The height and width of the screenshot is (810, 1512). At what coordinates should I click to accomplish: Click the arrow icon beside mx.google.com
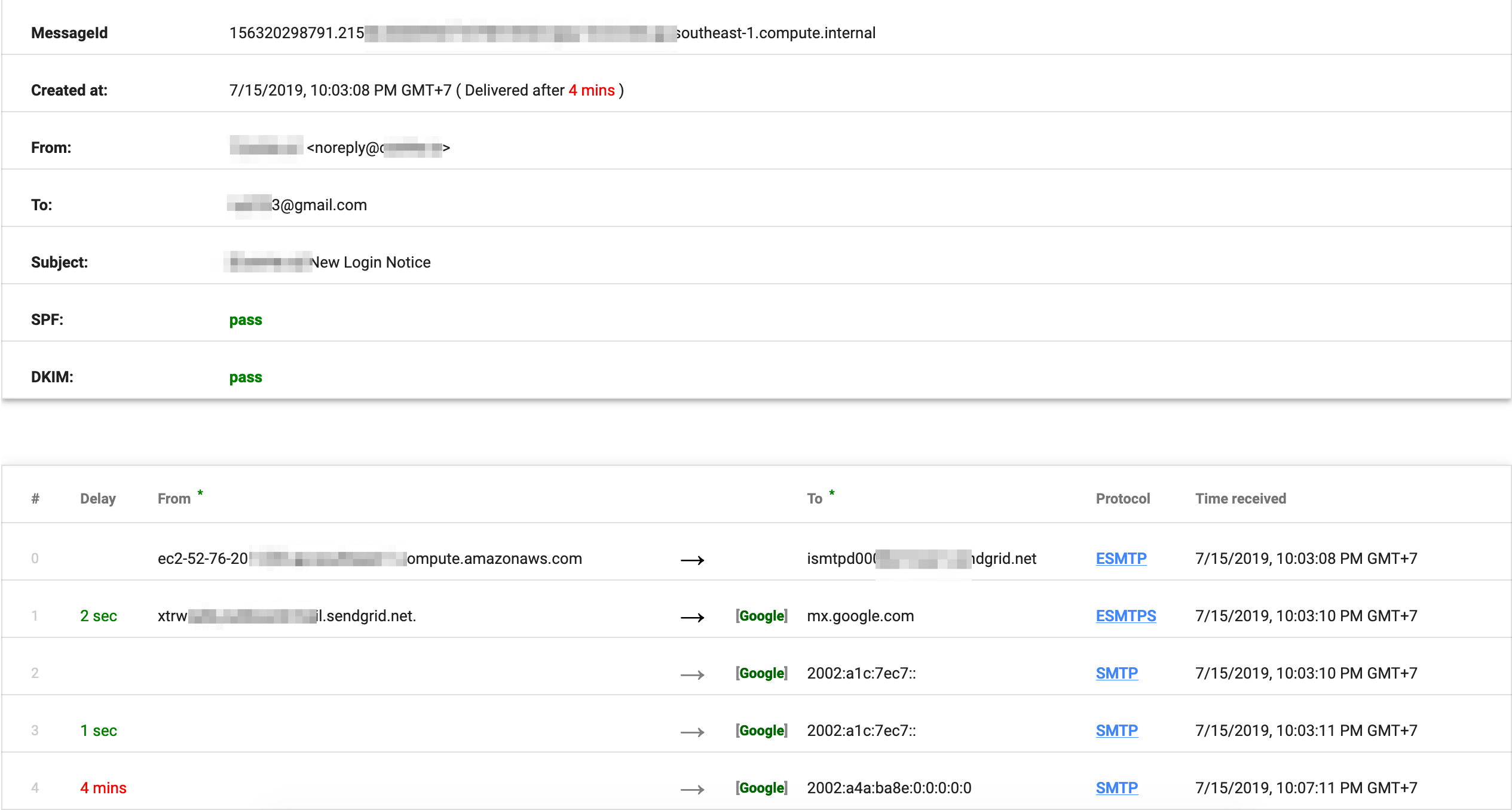692,617
